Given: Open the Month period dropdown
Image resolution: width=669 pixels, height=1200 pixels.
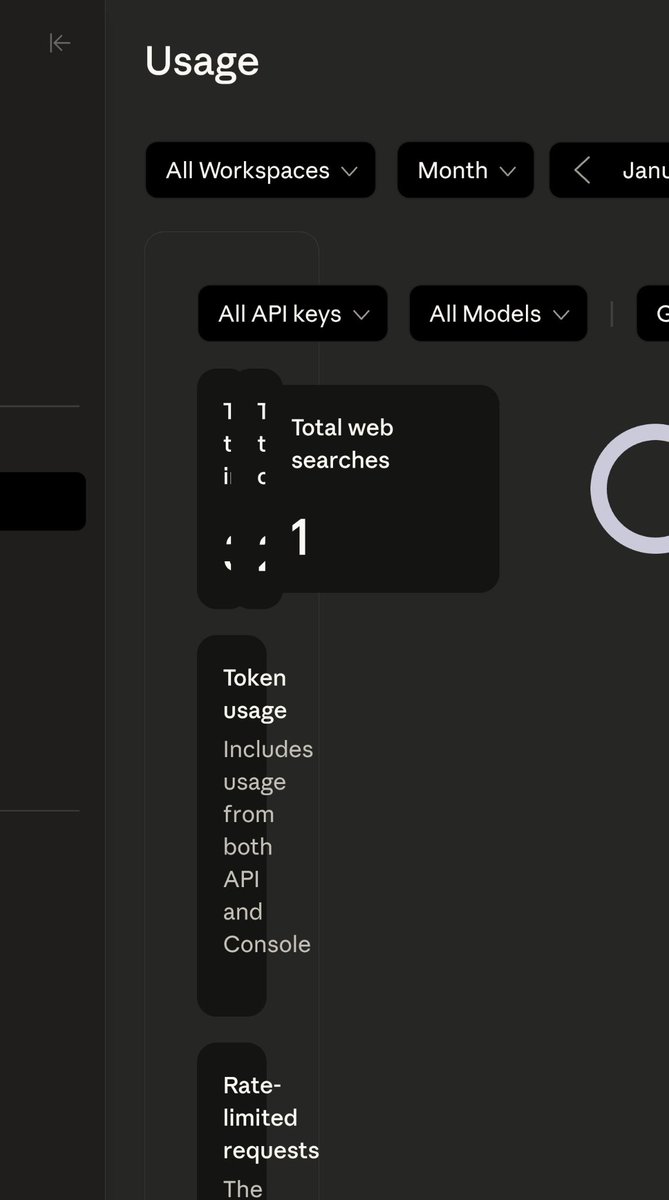Looking at the screenshot, I should tap(466, 170).
